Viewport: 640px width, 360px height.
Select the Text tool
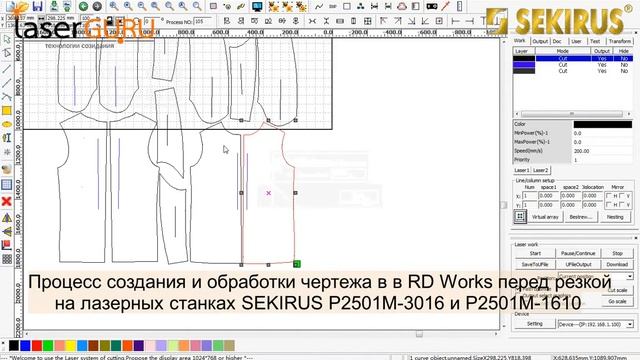click(7, 138)
